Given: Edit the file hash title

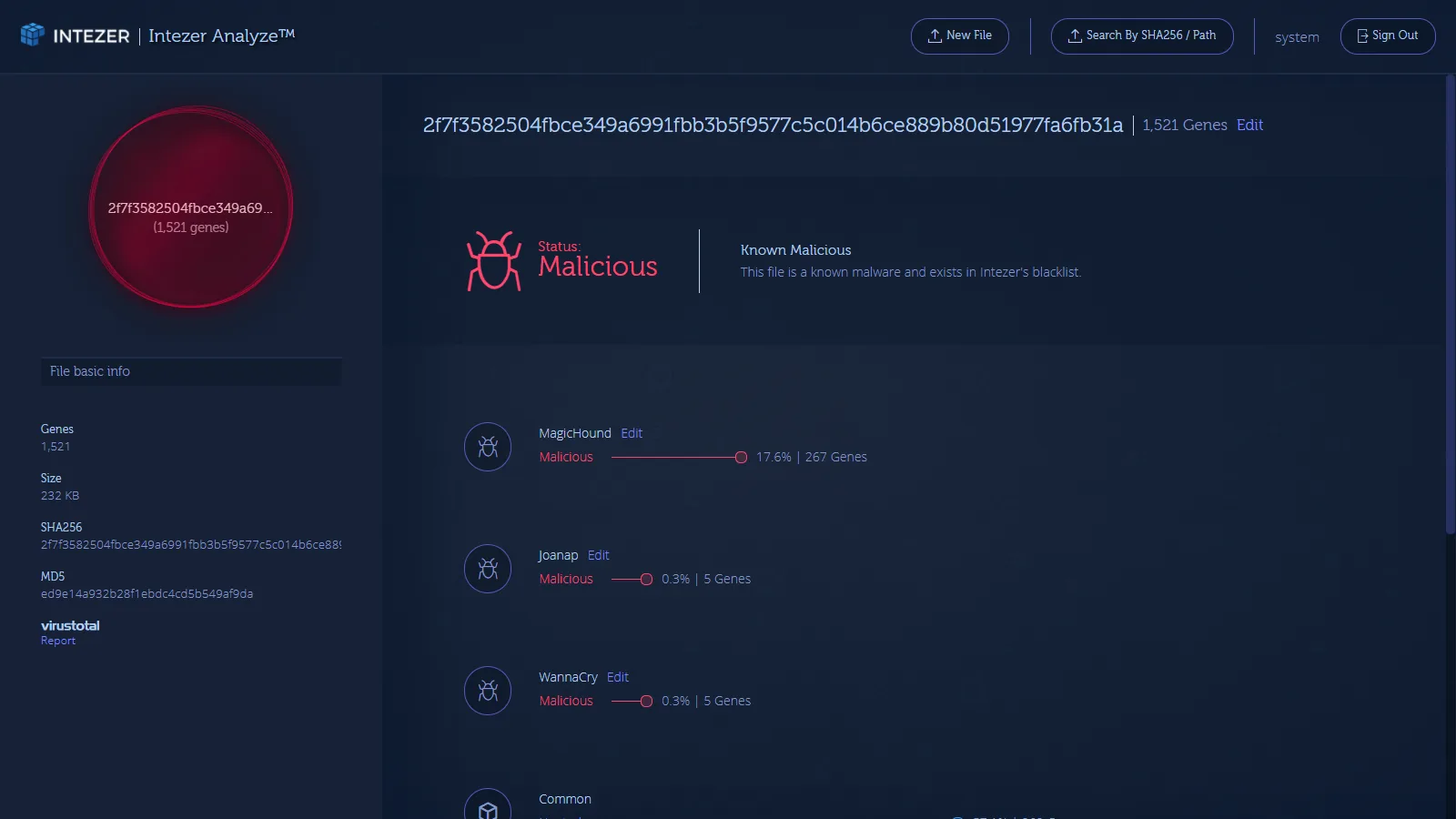Looking at the screenshot, I should 1249,125.
